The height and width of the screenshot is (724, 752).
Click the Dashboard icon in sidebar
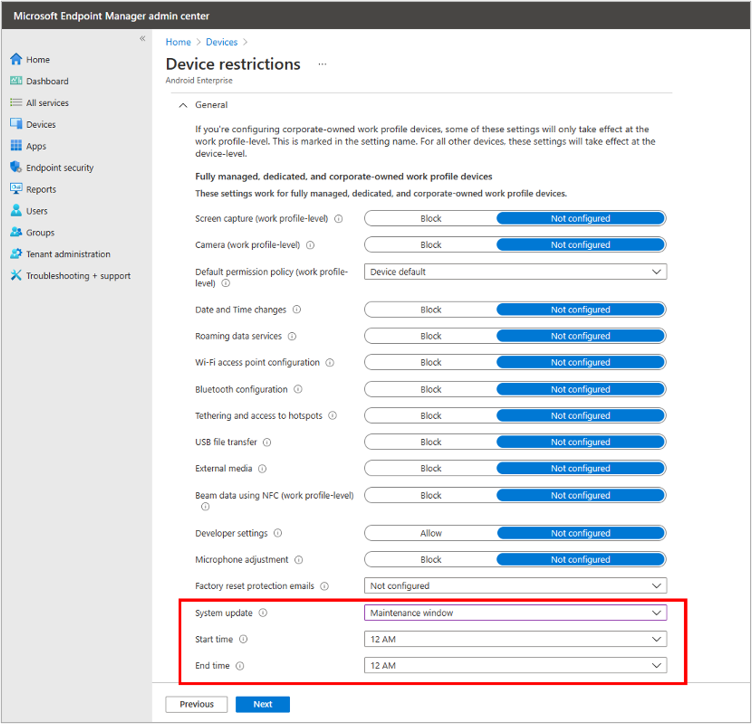click(16, 81)
